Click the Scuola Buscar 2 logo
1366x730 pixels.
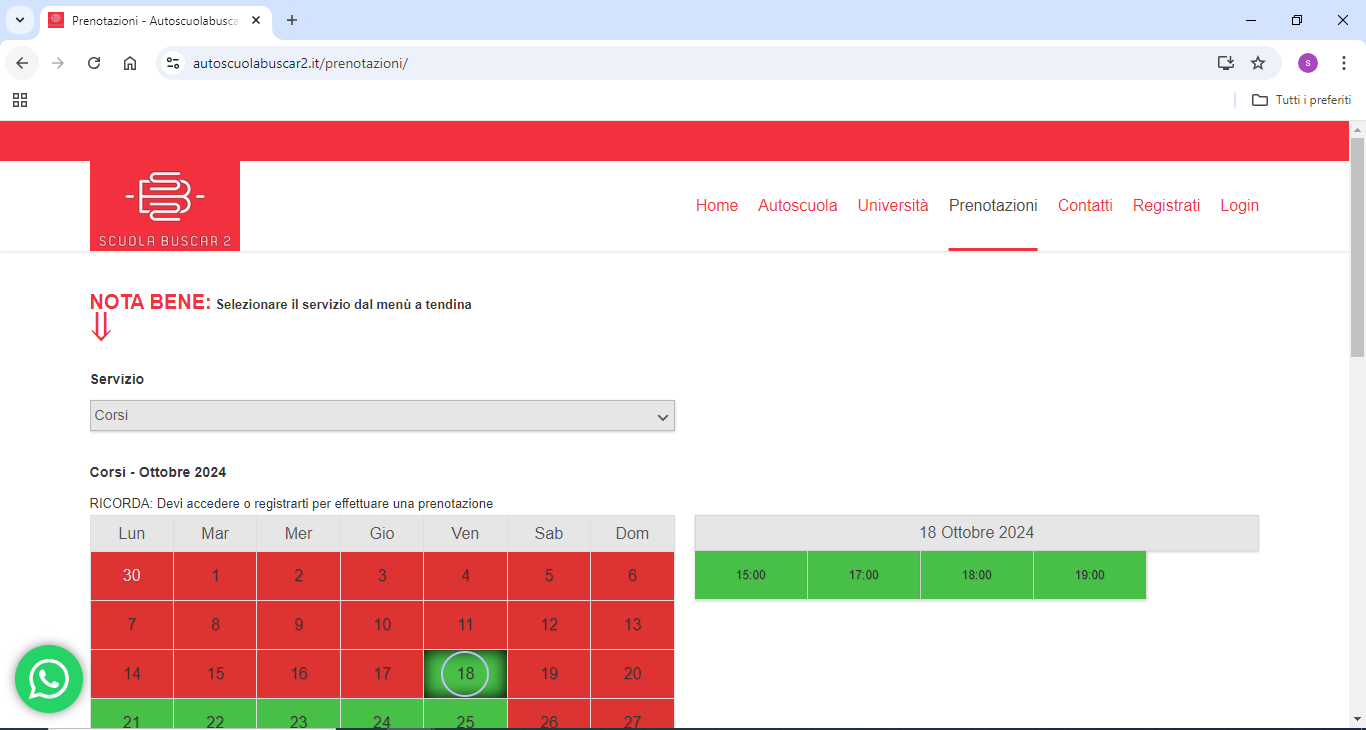tap(165, 206)
